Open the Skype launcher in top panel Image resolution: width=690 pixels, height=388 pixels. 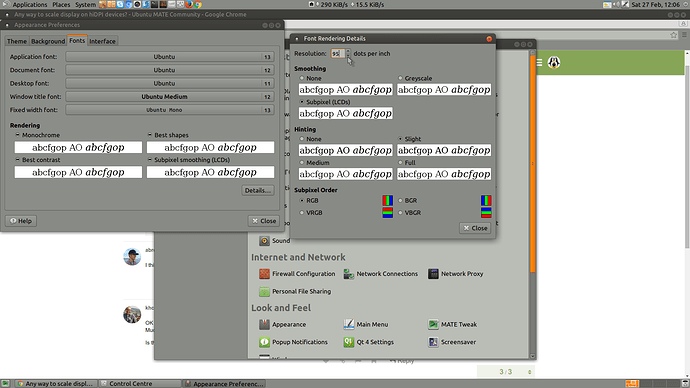click(x=120, y=4)
